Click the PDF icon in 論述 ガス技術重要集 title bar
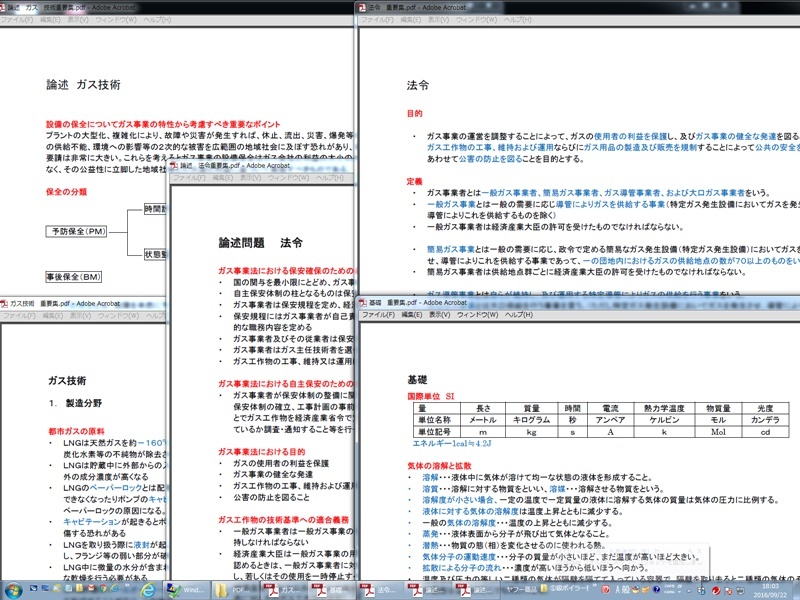 click(x=4, y=8)
